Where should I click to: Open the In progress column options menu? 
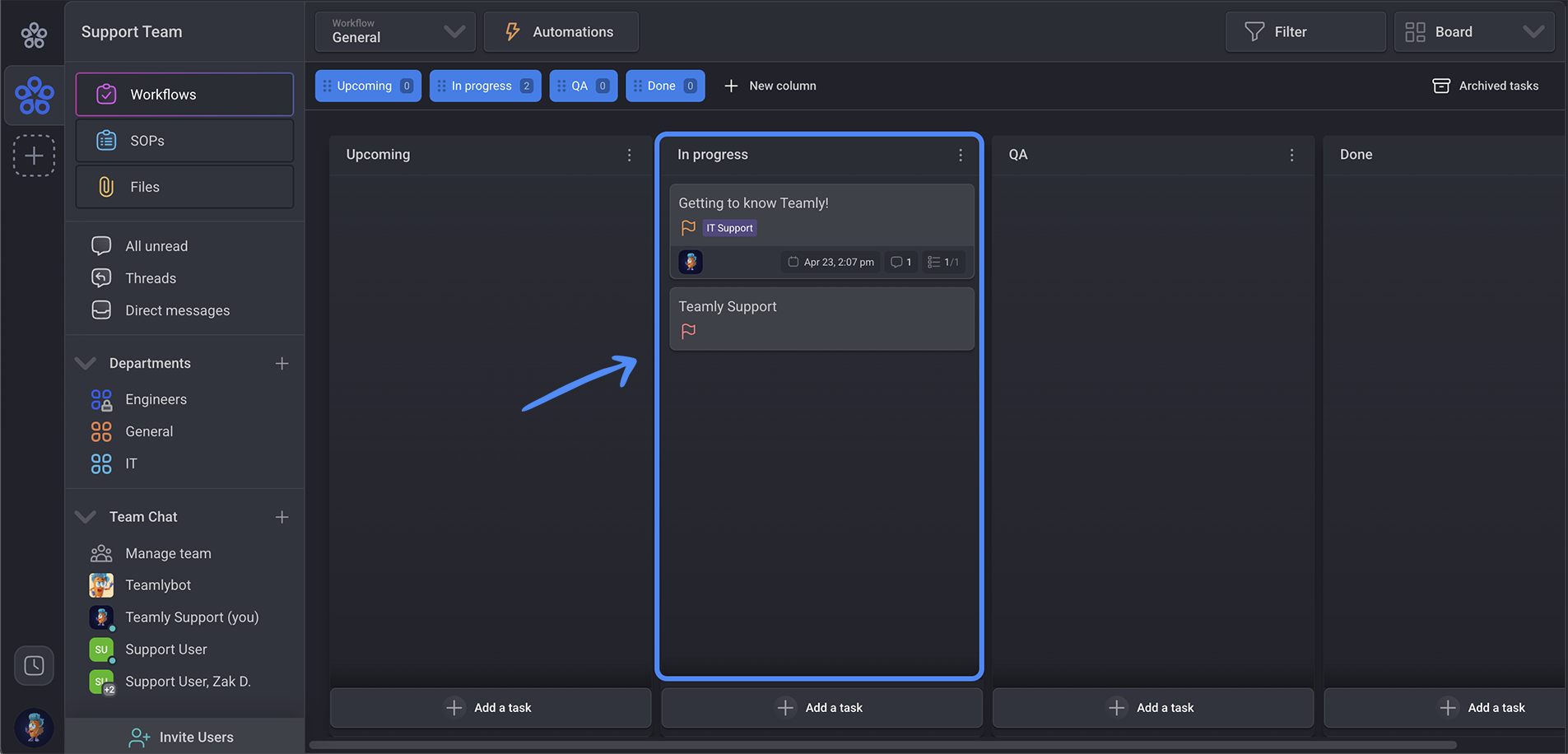point(961,155)
